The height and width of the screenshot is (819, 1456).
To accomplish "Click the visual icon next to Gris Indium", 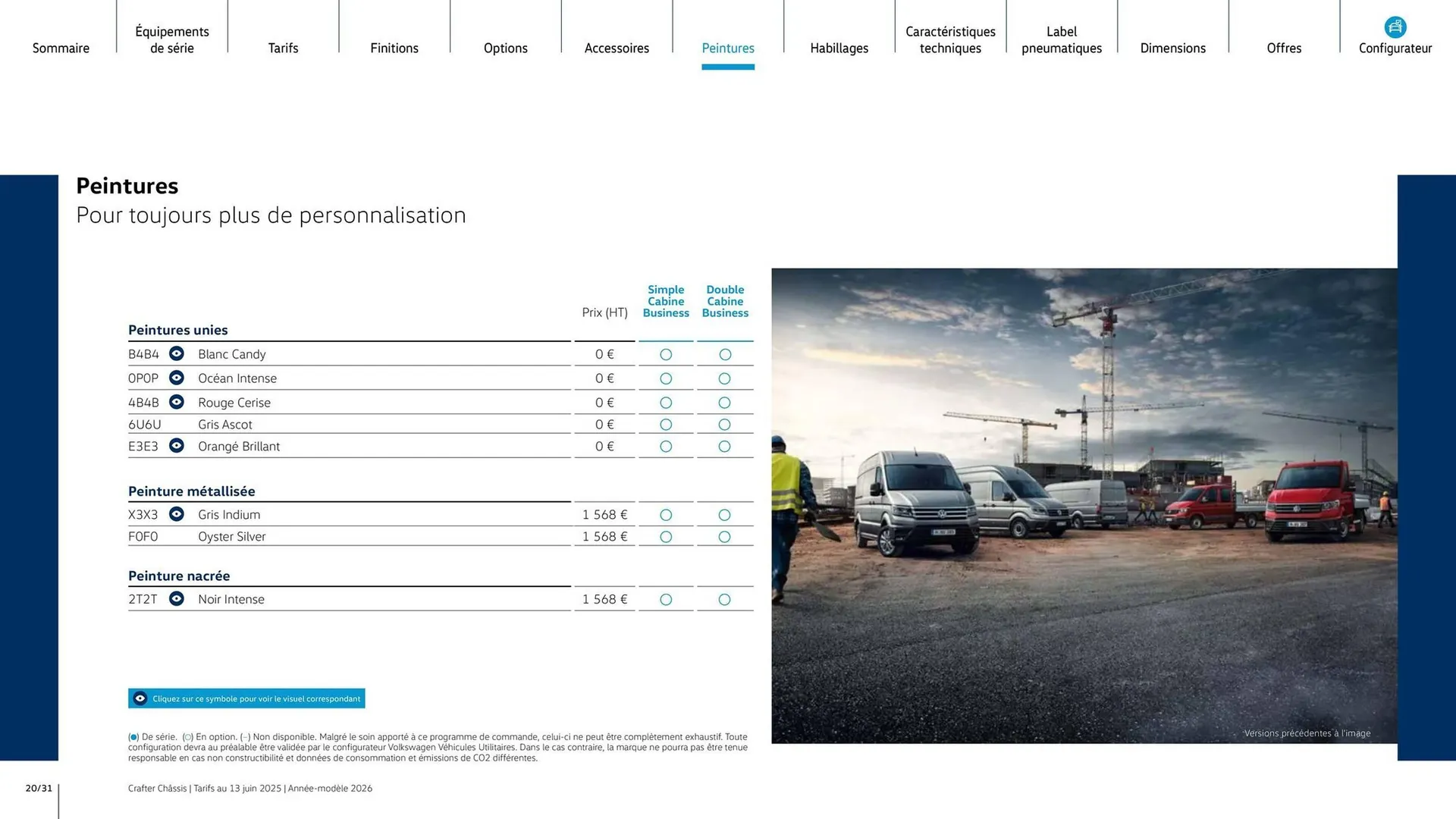I will (x=177, y=514).
